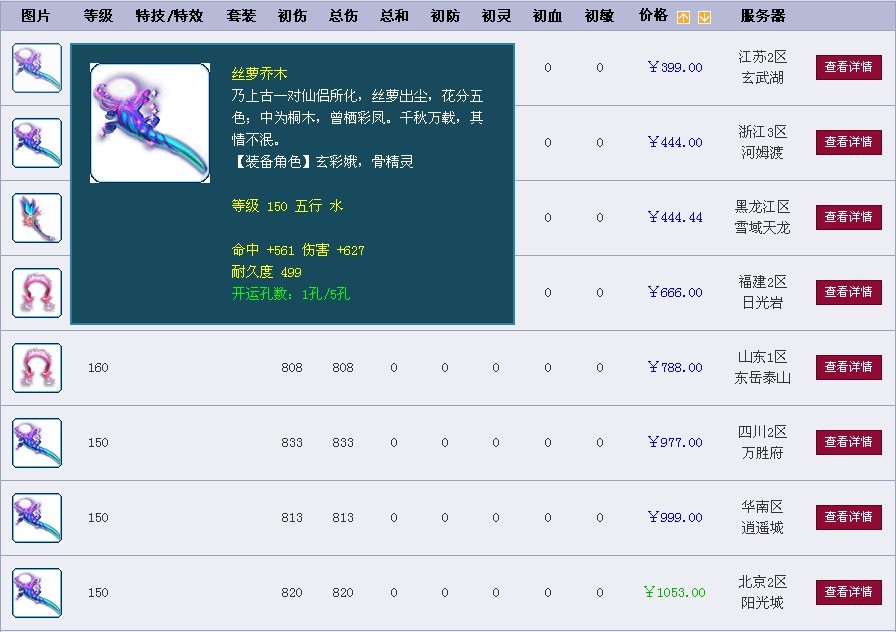Click the 特技/特效 column header

[x=170, y=16]
